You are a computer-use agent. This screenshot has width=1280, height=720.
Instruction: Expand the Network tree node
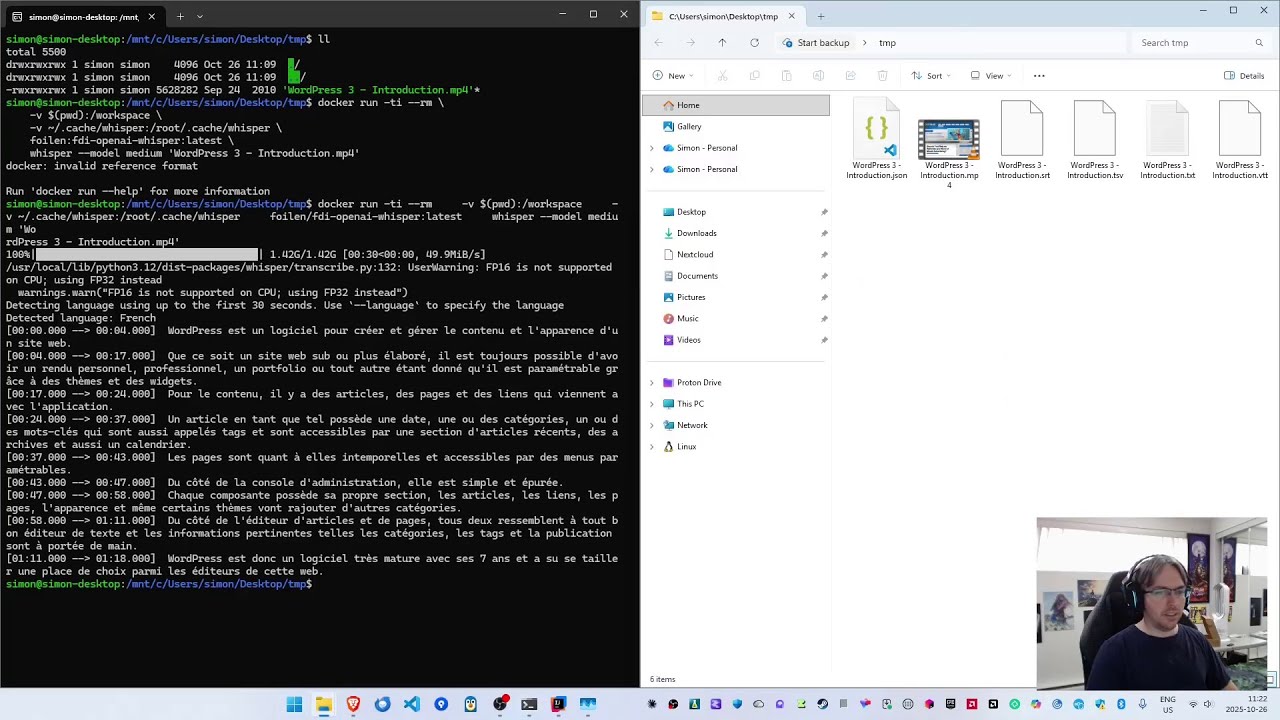[x=652, y=425]
